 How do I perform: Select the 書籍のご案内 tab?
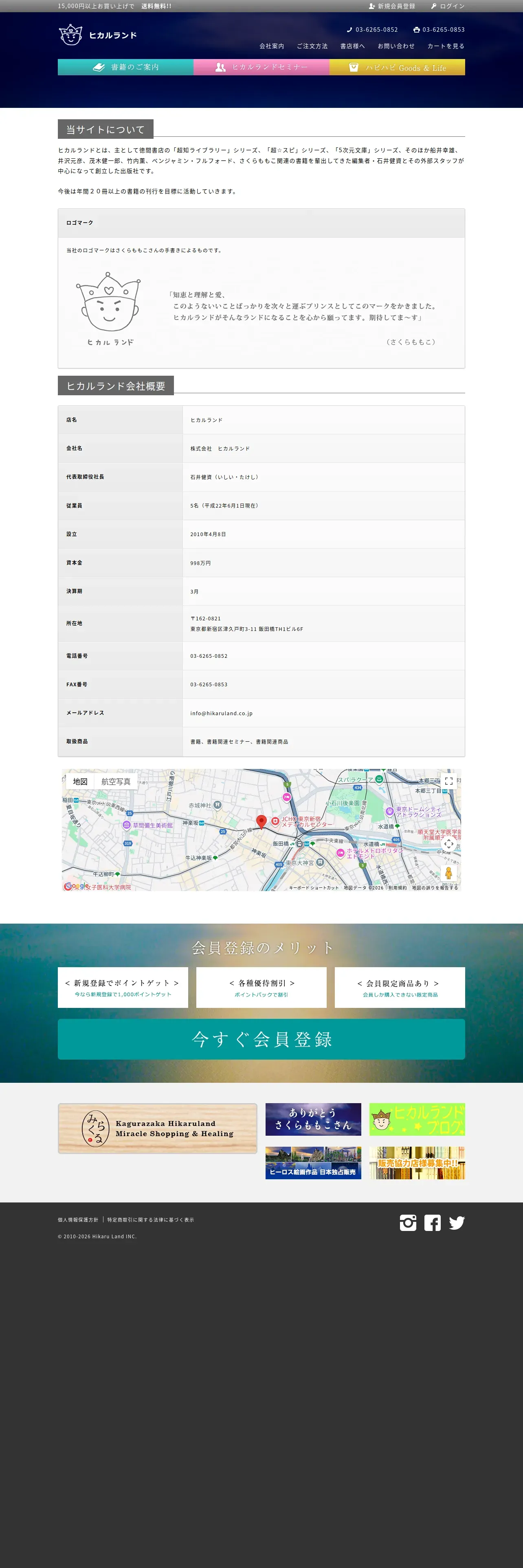click(x=125, y=67)
